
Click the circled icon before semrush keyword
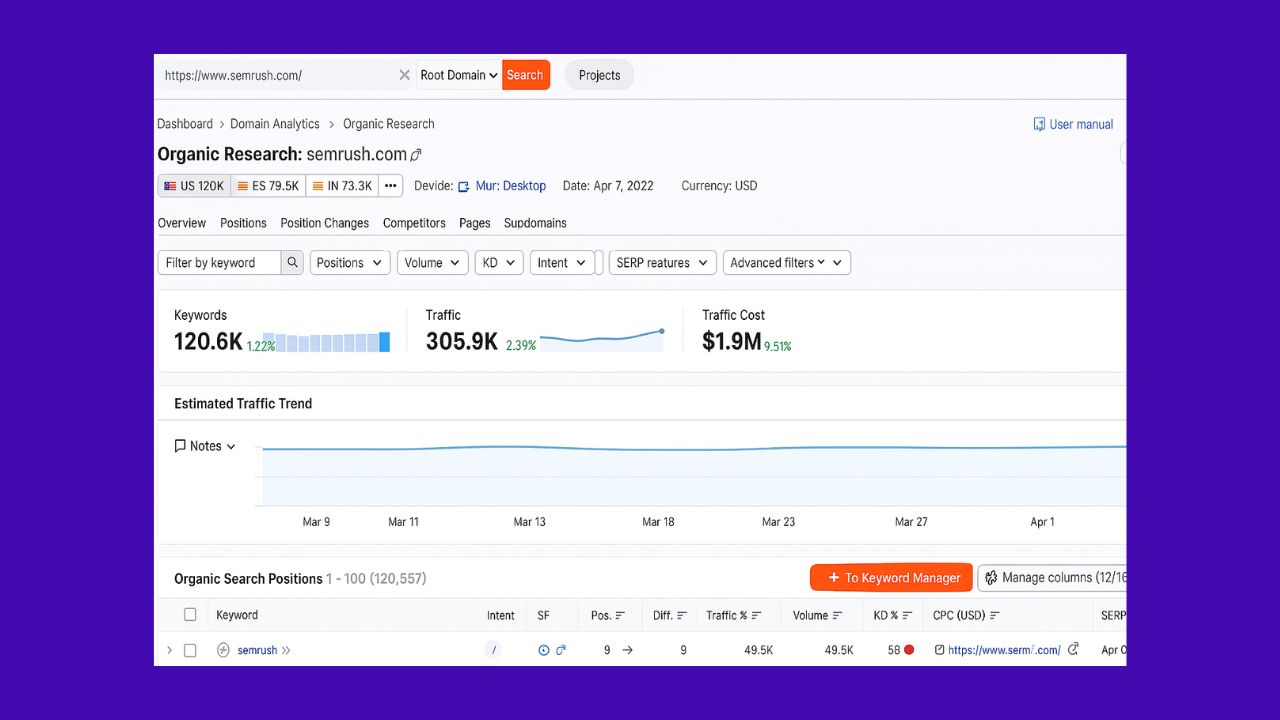click(223, 650)
